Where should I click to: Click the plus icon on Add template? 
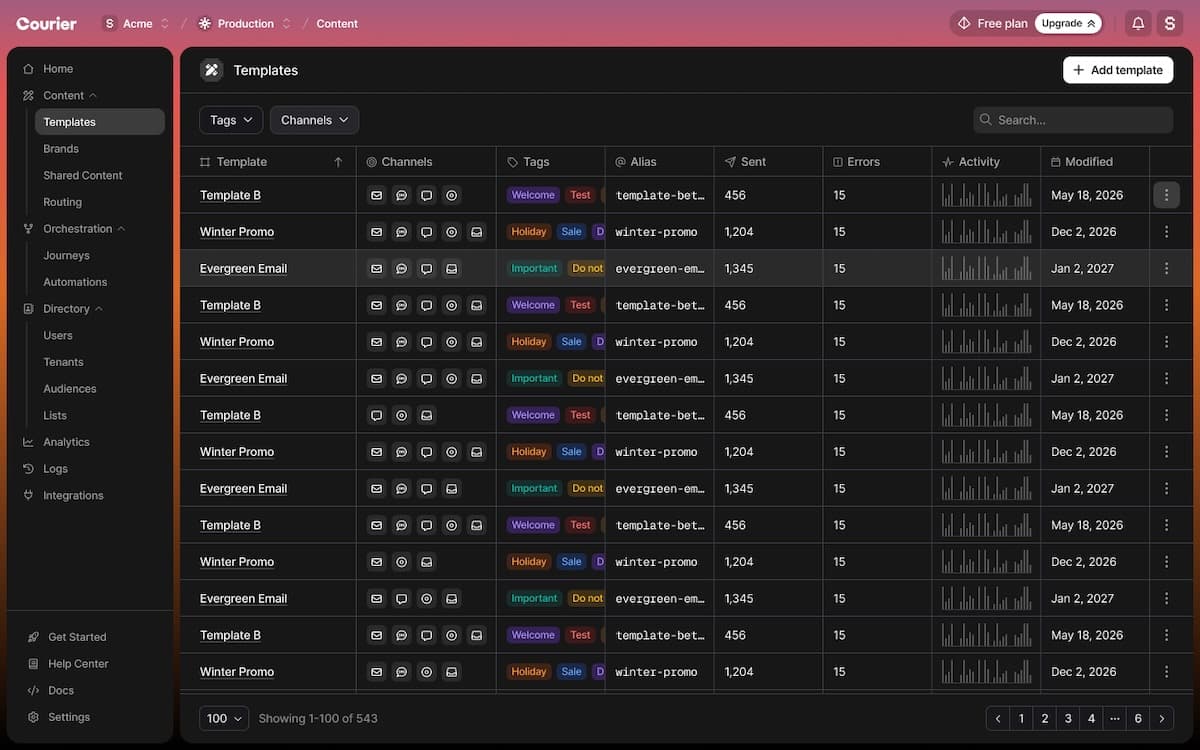point(1079,70)
